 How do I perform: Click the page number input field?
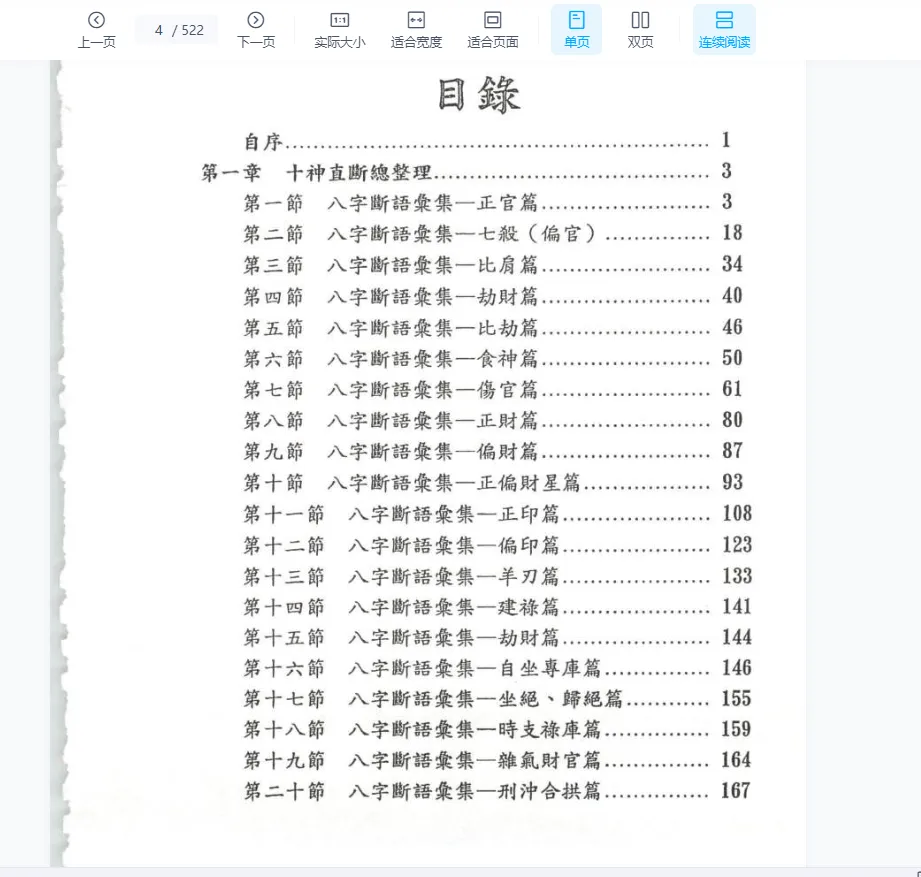(176, 29)
